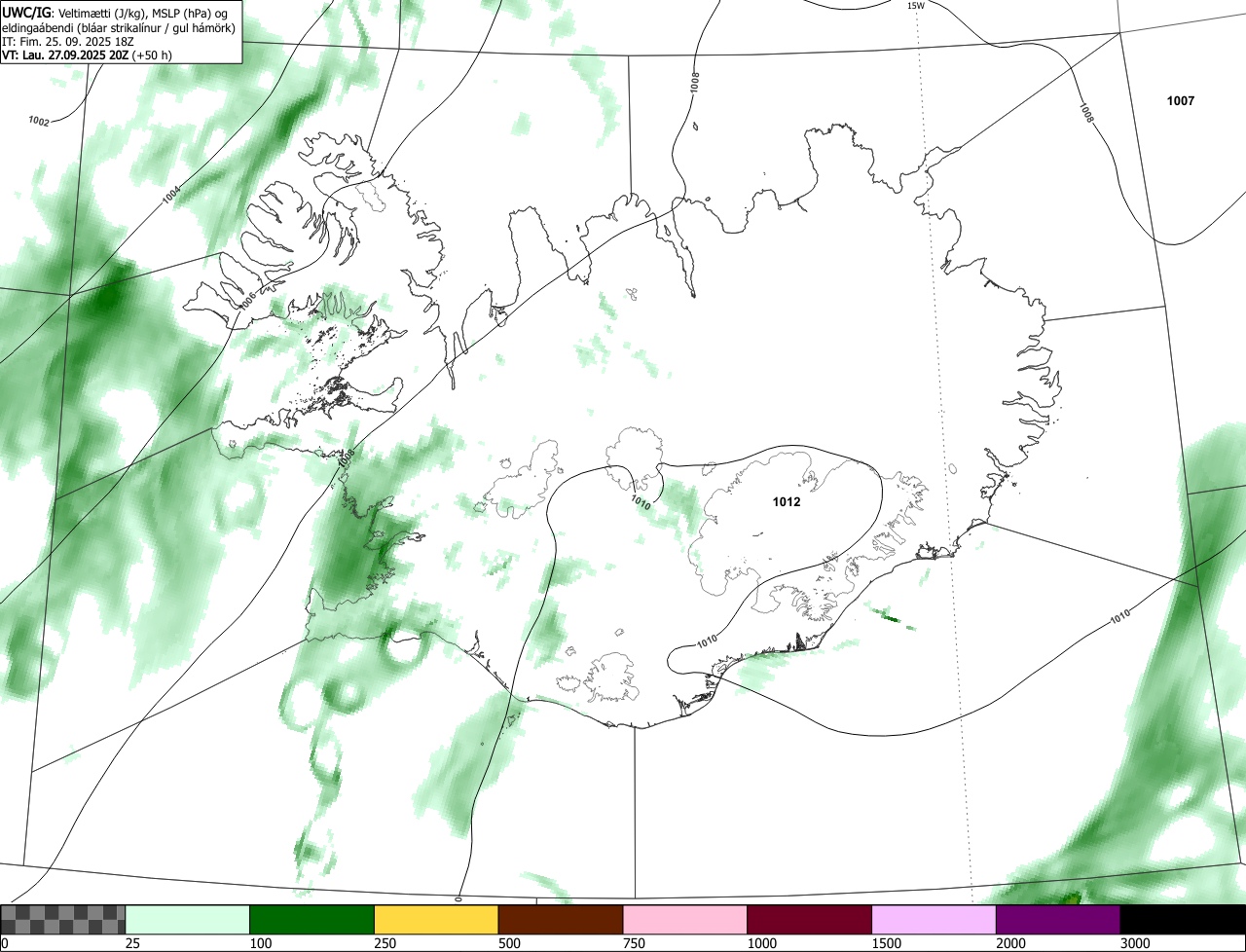
Task: Click the "1004" isobar label
Action: tap(170, 195)
